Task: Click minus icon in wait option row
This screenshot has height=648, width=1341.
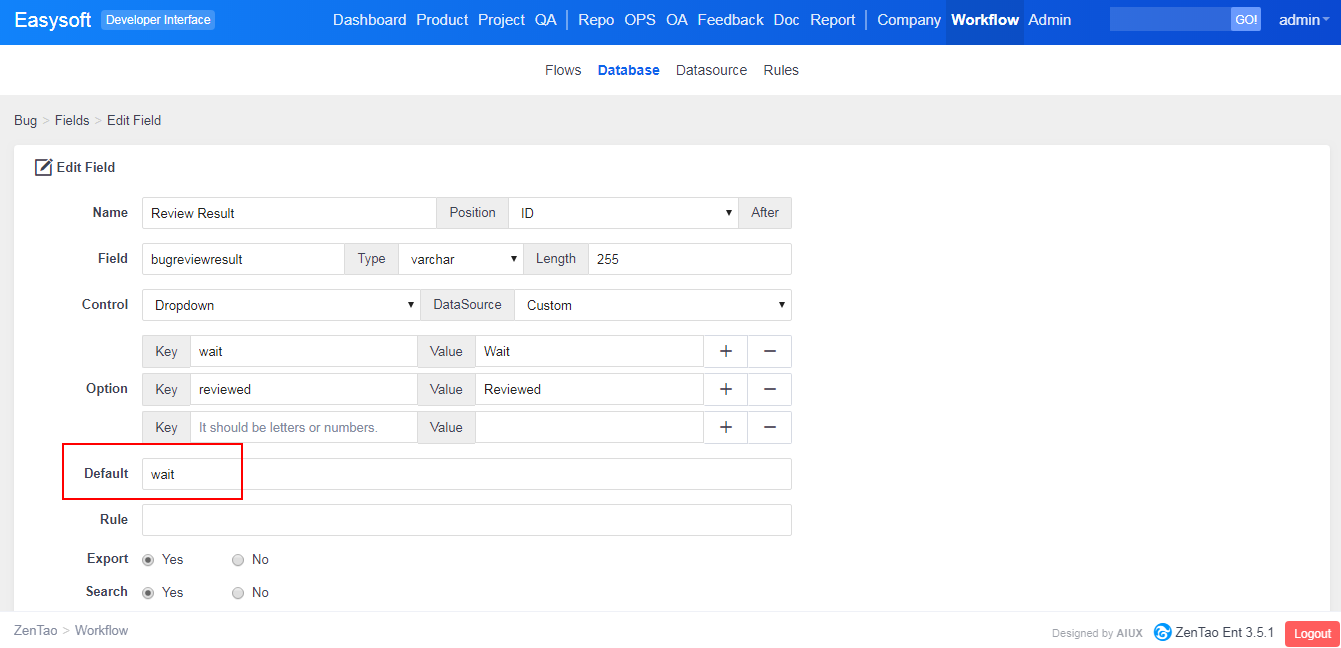Action: point(770,351)
